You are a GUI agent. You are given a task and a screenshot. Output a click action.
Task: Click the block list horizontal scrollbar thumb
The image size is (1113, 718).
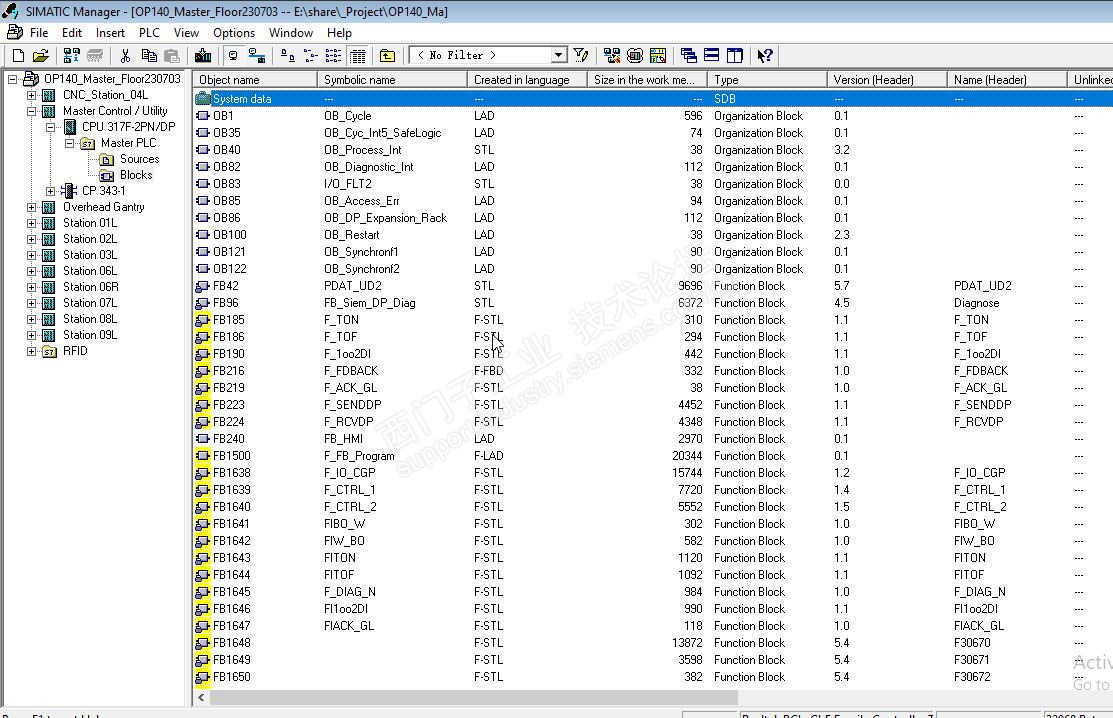tap(474, 697)
